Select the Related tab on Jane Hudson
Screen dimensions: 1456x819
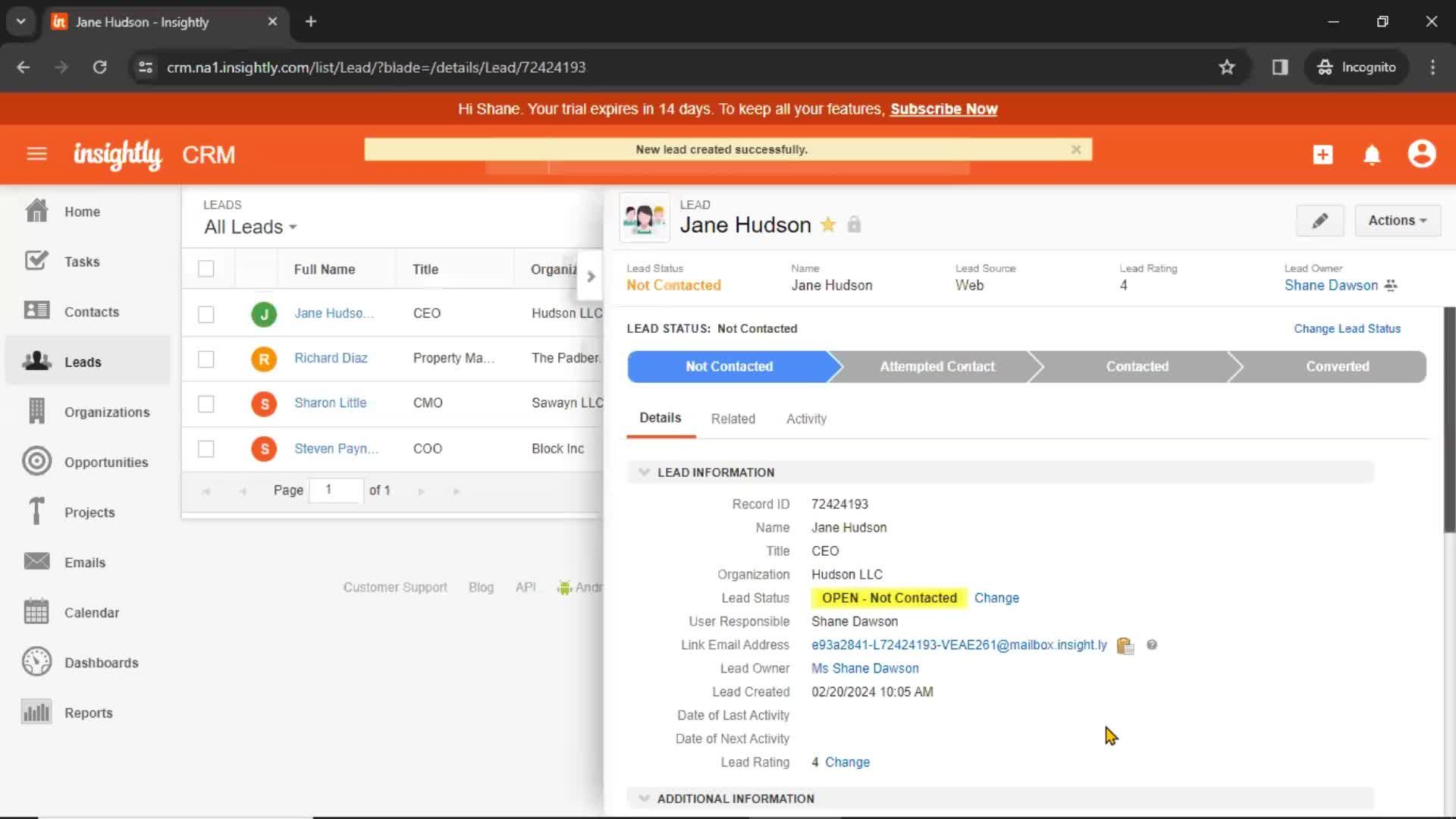[733, 418]
